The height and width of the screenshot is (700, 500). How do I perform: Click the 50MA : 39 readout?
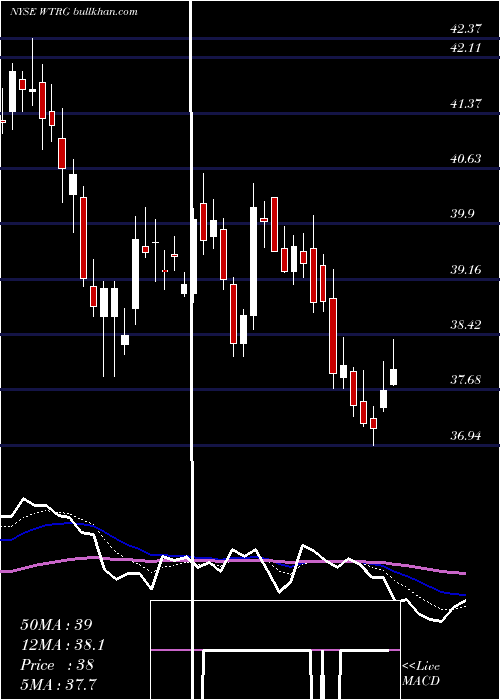(56, 625)
